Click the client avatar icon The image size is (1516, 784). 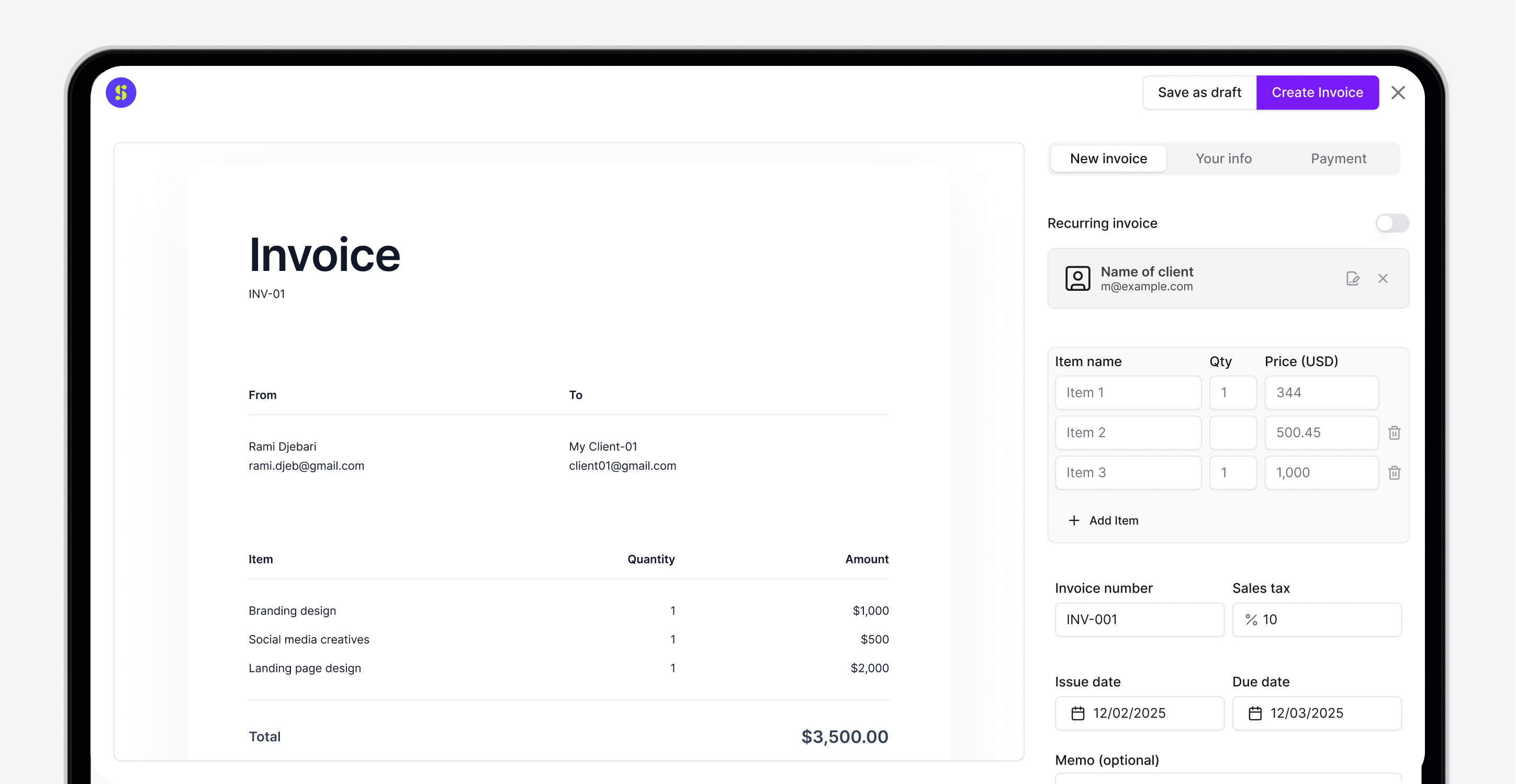tap(1077, 278)
